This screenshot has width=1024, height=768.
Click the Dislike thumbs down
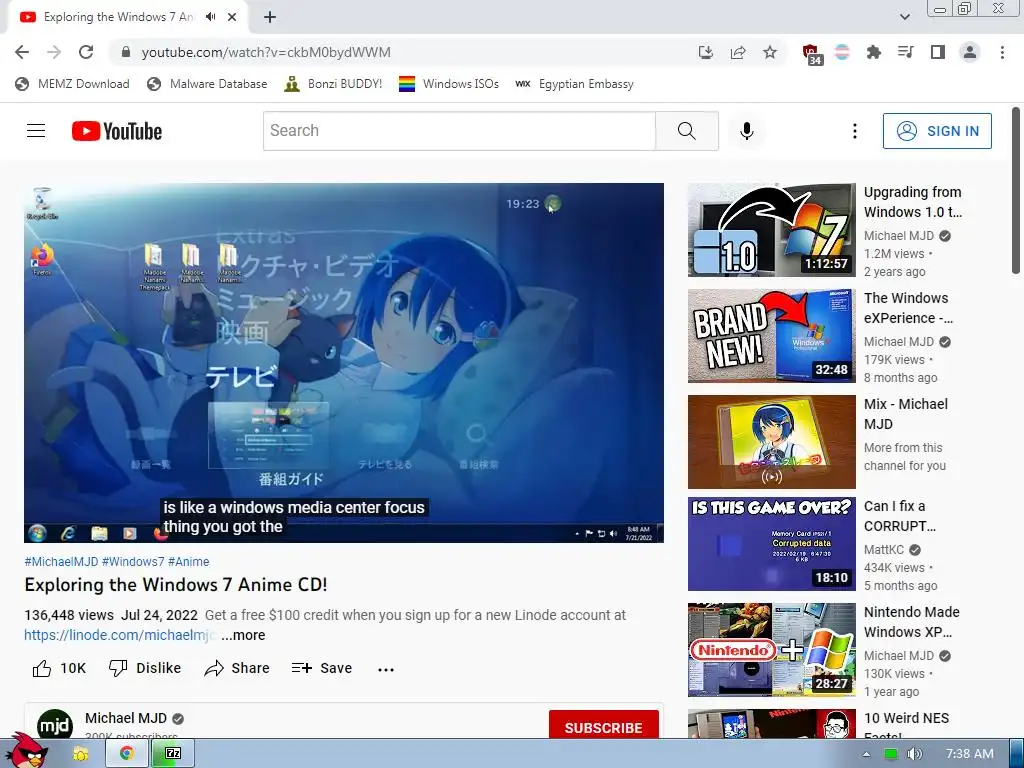[x=145, y=668]
